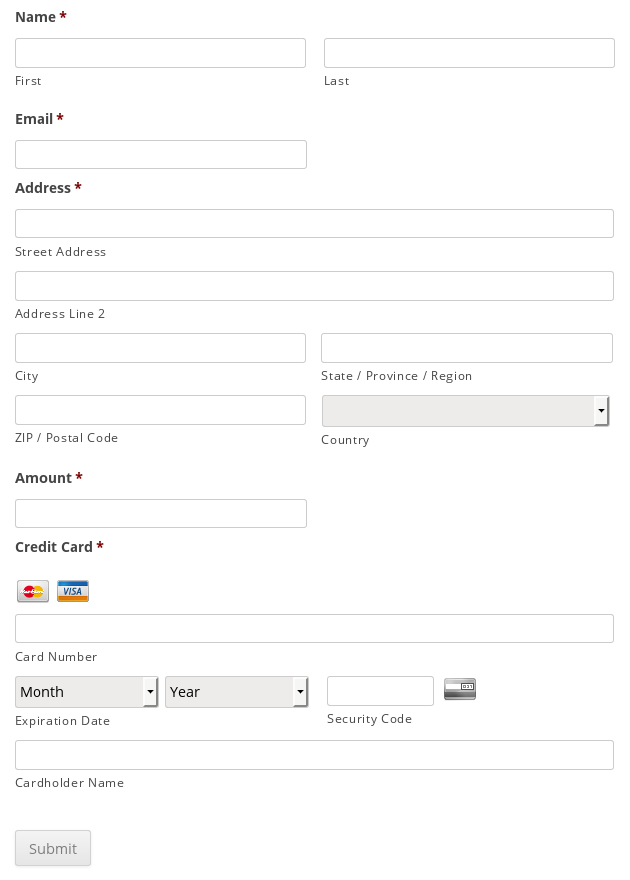Click the MasterCard icon
Screen dimensions: 630x880
click(33, 592)
